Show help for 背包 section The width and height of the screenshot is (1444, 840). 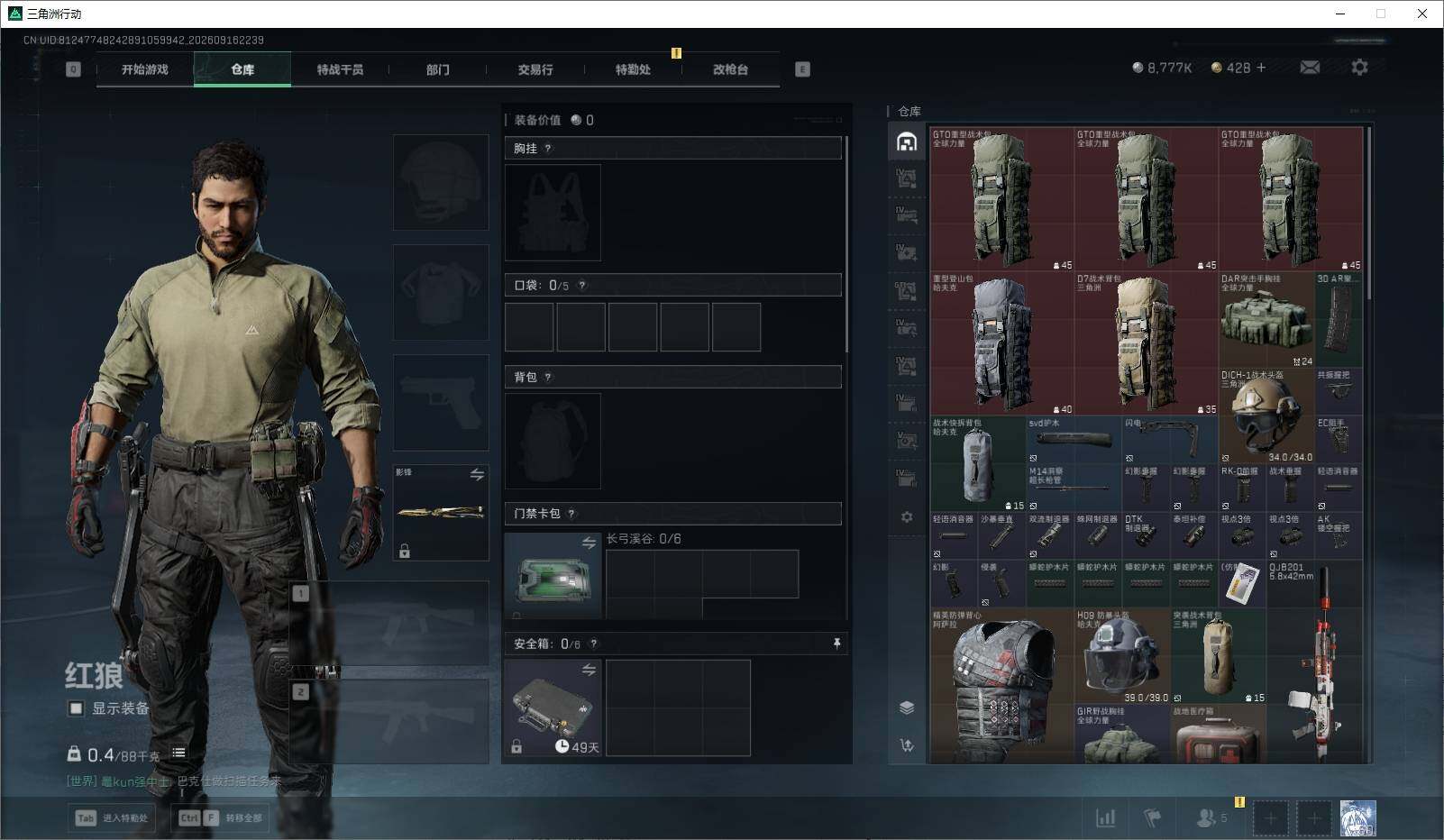pos(548,378)
